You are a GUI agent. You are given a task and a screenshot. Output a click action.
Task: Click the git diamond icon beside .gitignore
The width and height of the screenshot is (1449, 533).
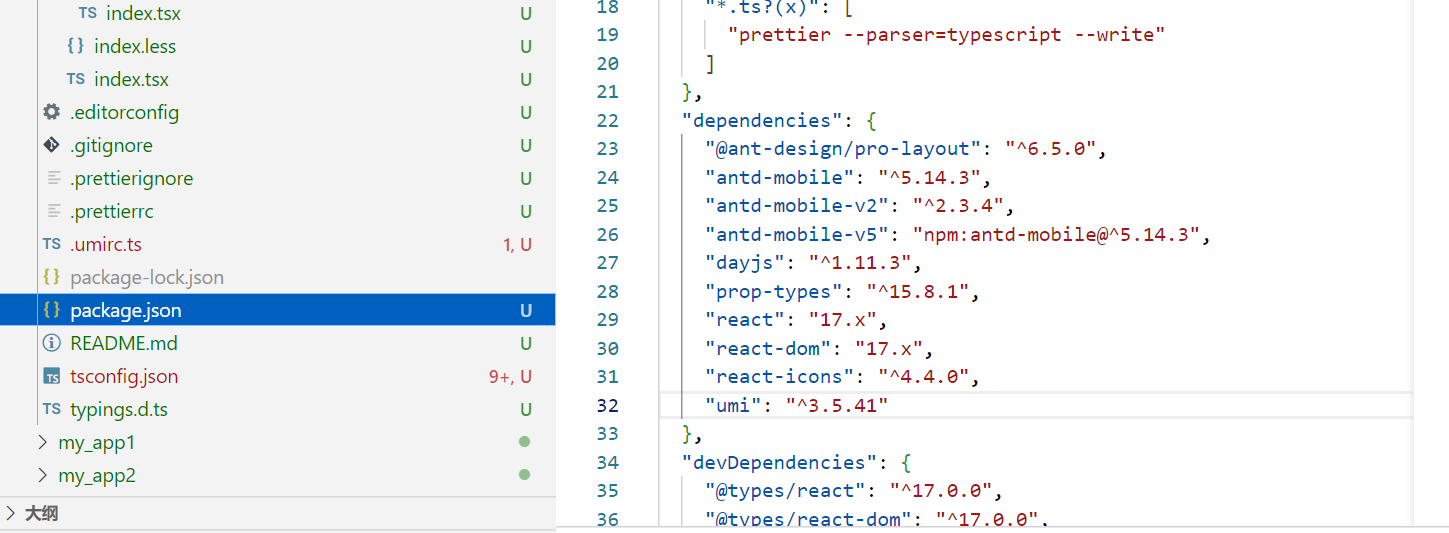coord(52,145)
